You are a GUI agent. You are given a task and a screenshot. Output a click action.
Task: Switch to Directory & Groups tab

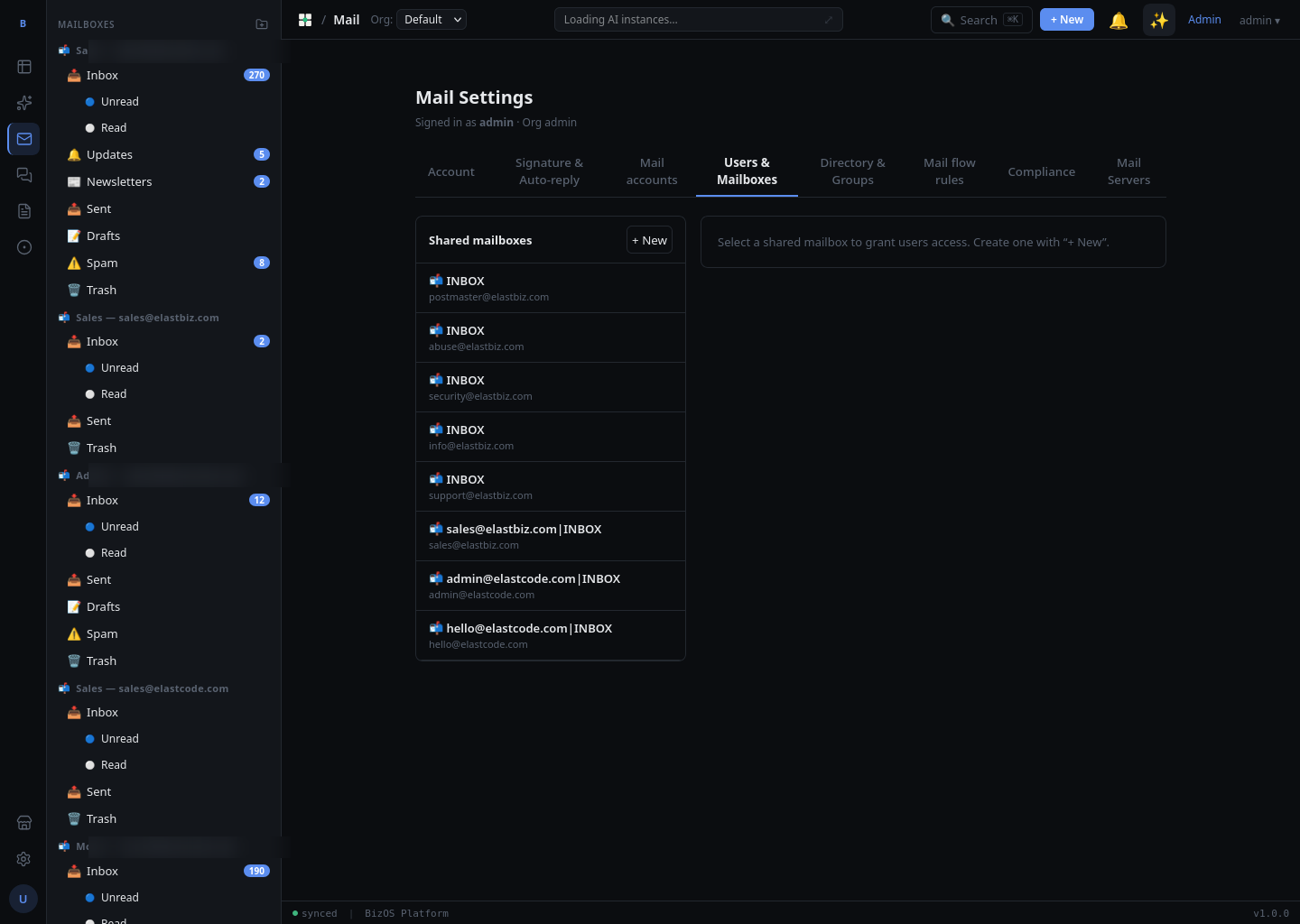[x=852, y=171]
